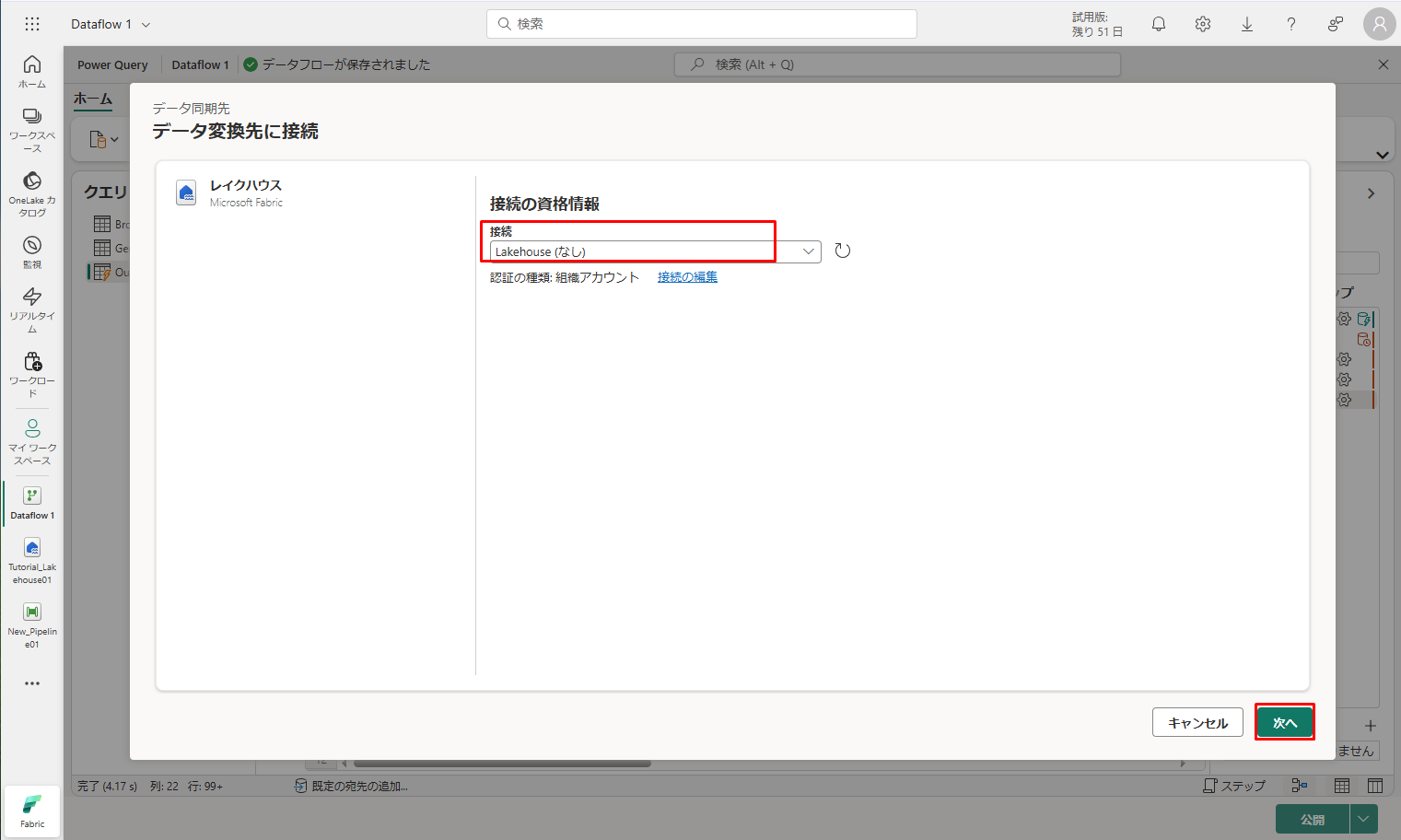
Task: Expand the Dataflow 1 title dropdown
Action: (x=146, y=25)
